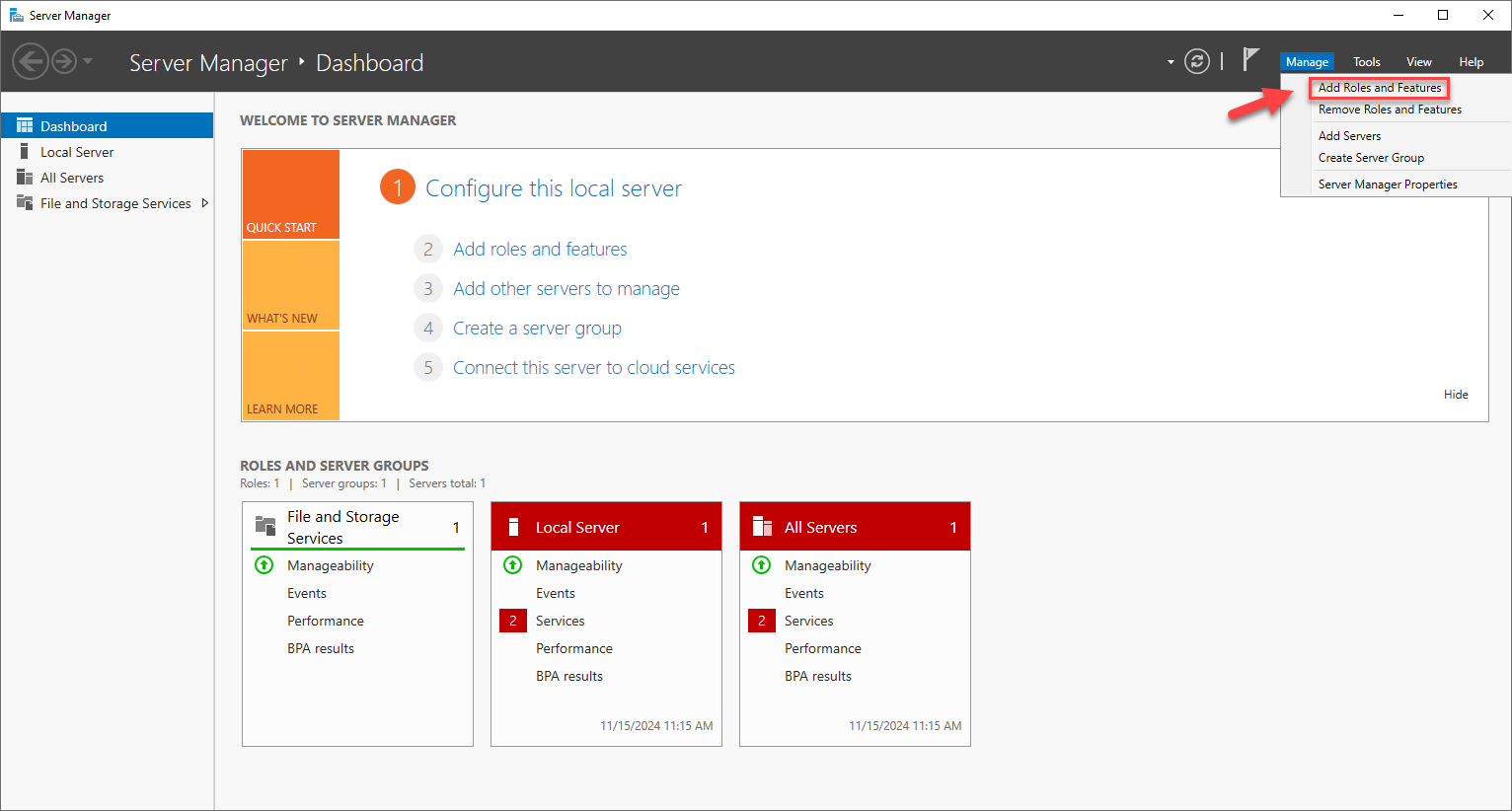Click the notifications flag icon
The image size is (1512, 811).
(x=1251, y=60)
